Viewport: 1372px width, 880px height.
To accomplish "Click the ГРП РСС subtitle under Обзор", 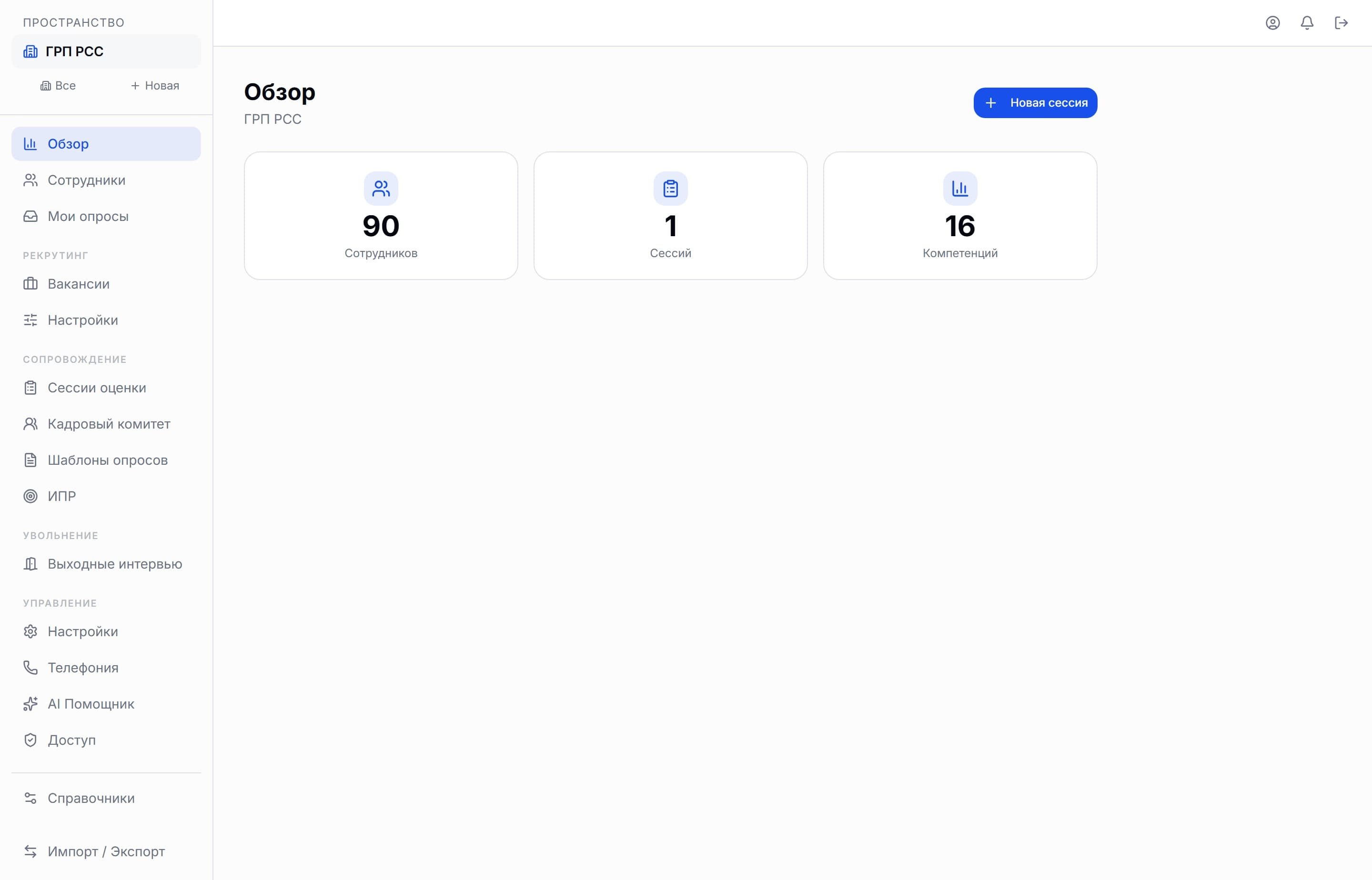I will [x=272, y=119].
